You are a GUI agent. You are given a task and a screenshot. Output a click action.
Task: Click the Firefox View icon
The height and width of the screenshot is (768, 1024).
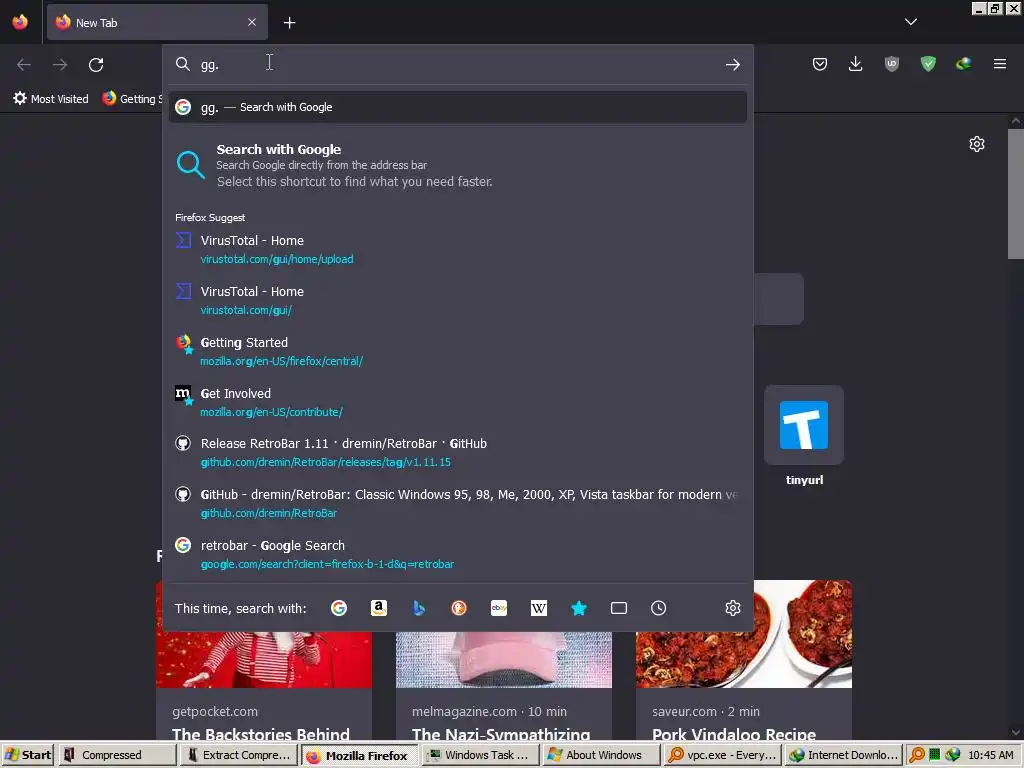[x=20, y=22]
